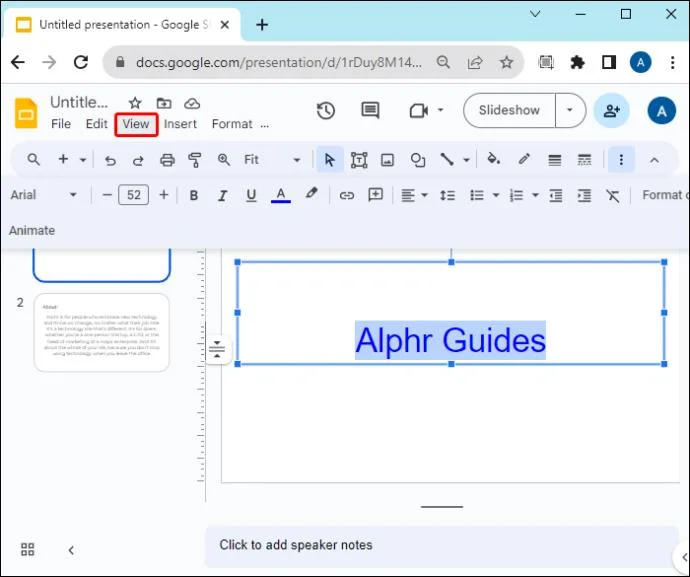
Task: Click the fill color bucket icon
Action: pyautogui.click(x=493, y=159)
